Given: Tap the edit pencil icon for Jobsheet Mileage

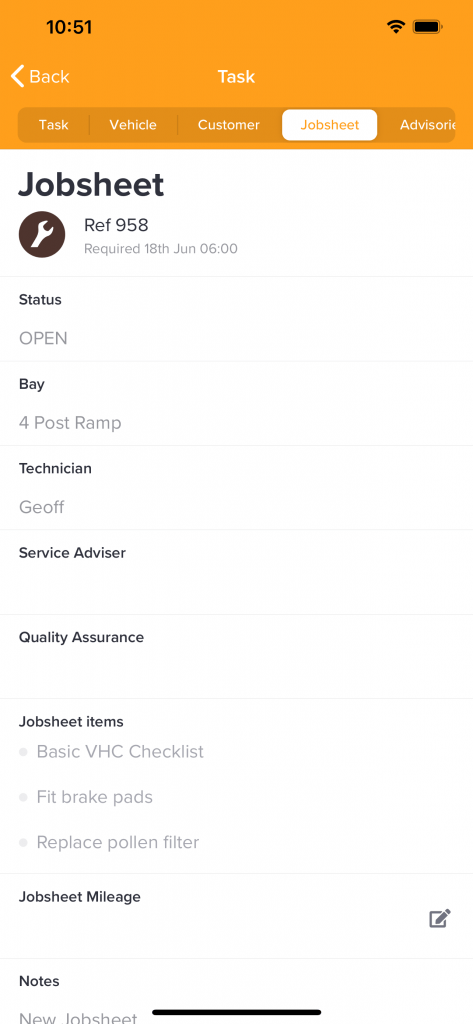Looking at the screenshot, I should pos(440,918).
